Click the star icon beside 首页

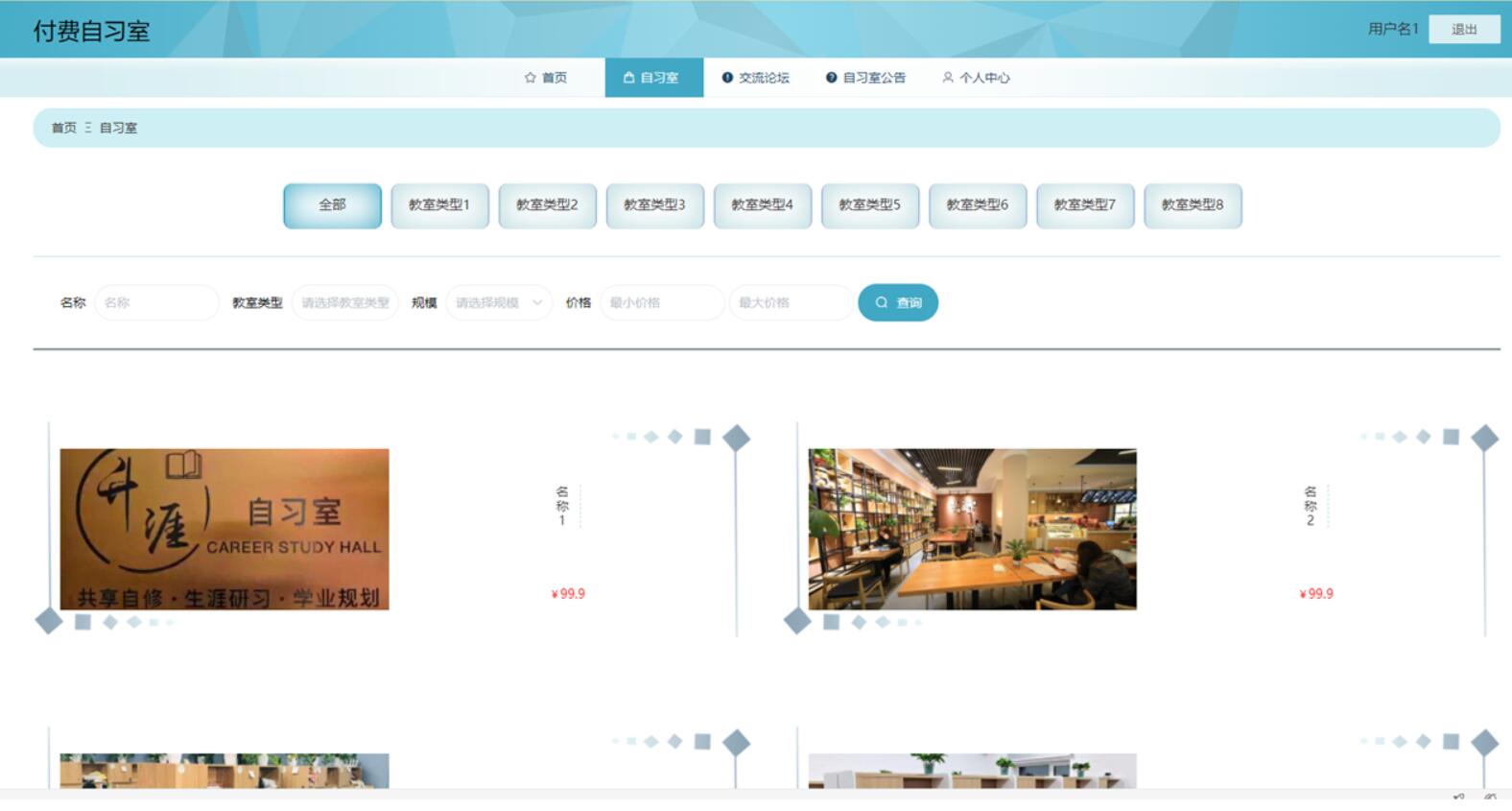pos(530,78)
